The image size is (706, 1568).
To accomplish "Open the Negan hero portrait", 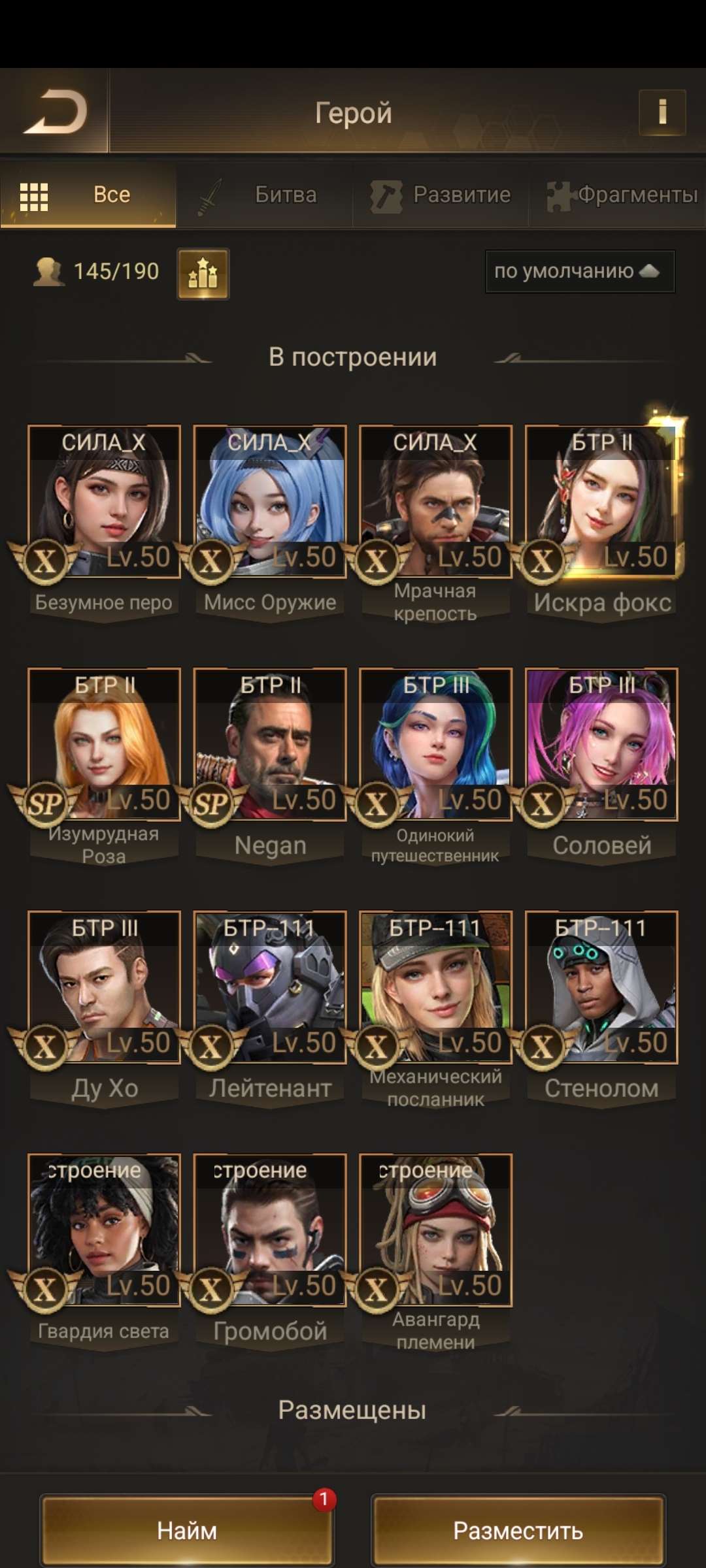I will [x=270, y=745].
